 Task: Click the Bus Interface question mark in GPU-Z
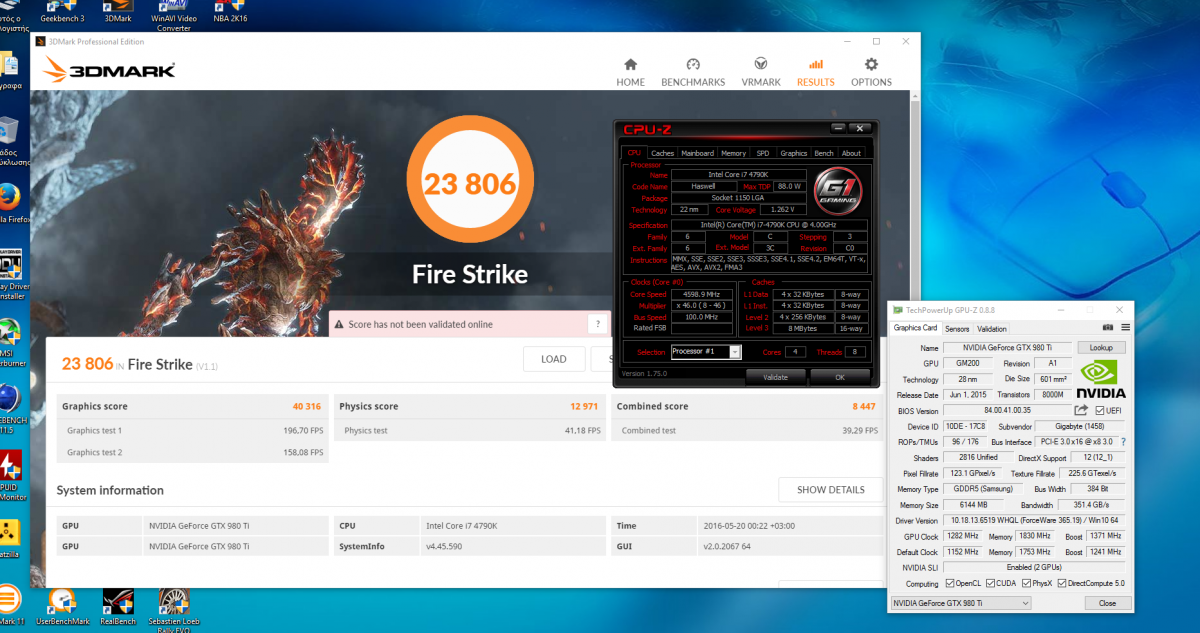tap(1123, 441)
